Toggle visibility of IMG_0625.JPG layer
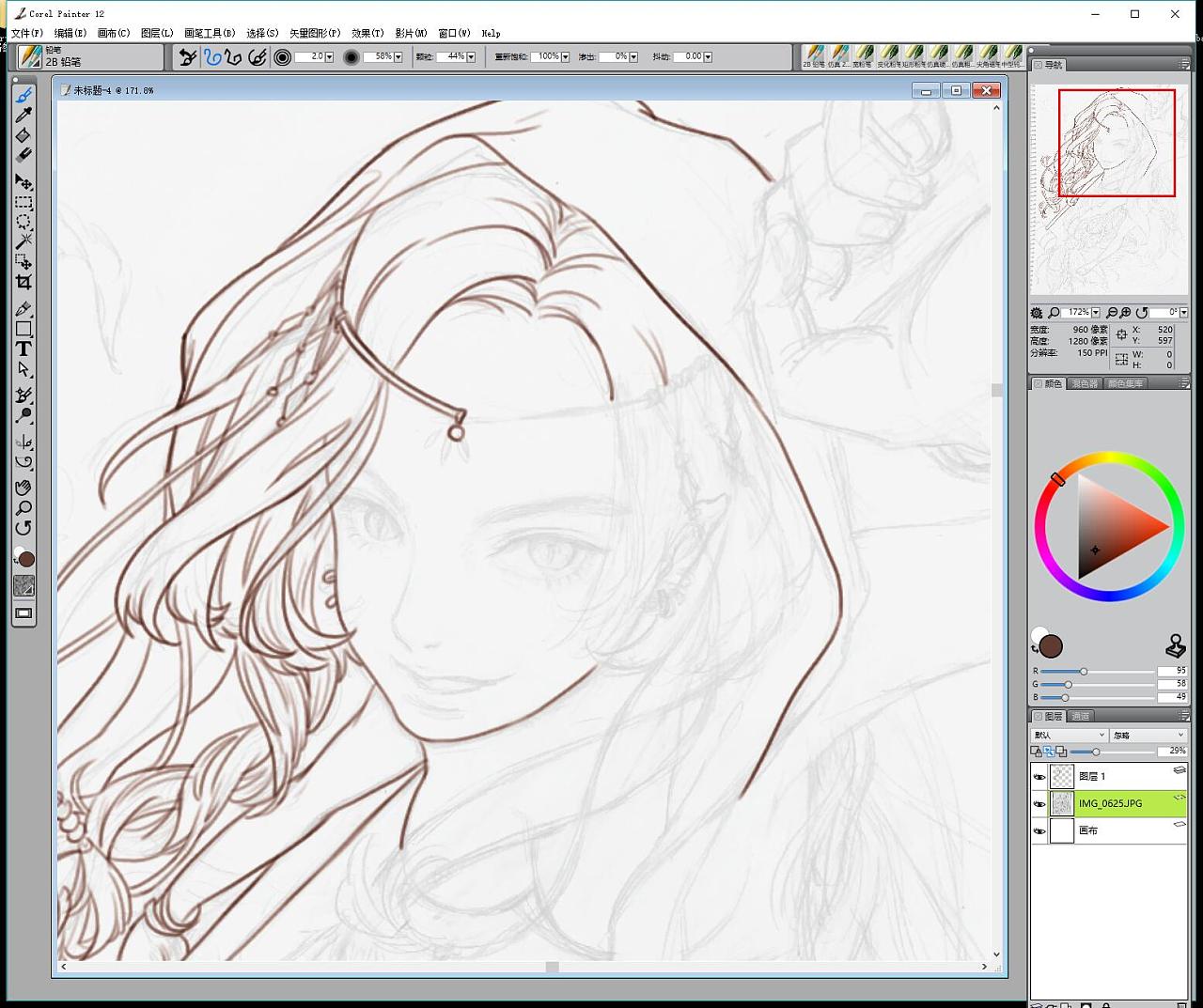 tap(1039, 804)
